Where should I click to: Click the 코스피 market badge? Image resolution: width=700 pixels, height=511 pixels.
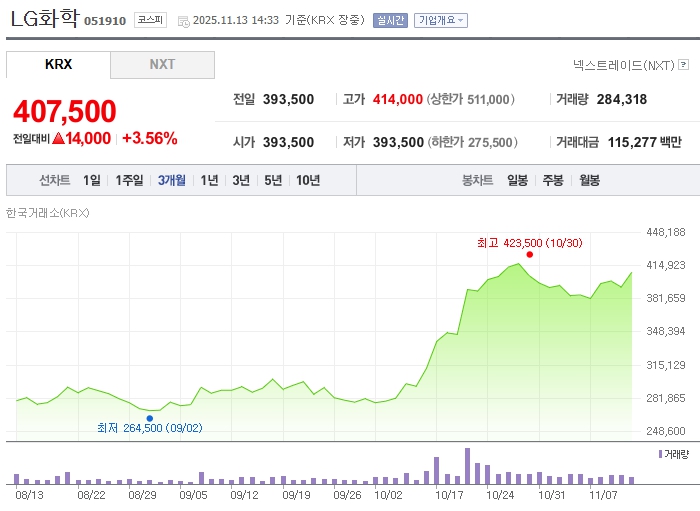[x=150, y=20]
